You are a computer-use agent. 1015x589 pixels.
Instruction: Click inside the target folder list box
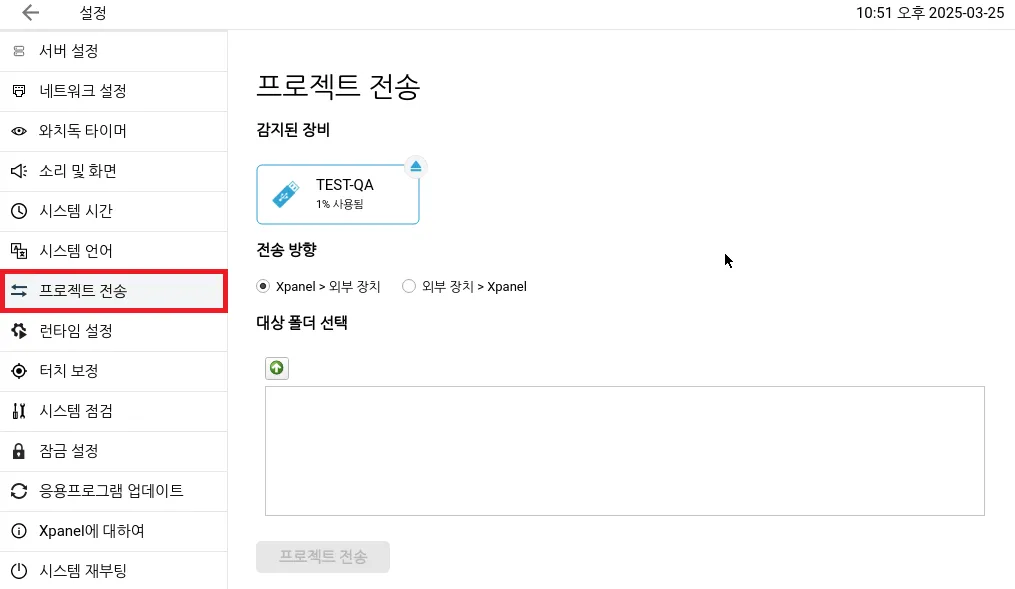coord(624,450)
